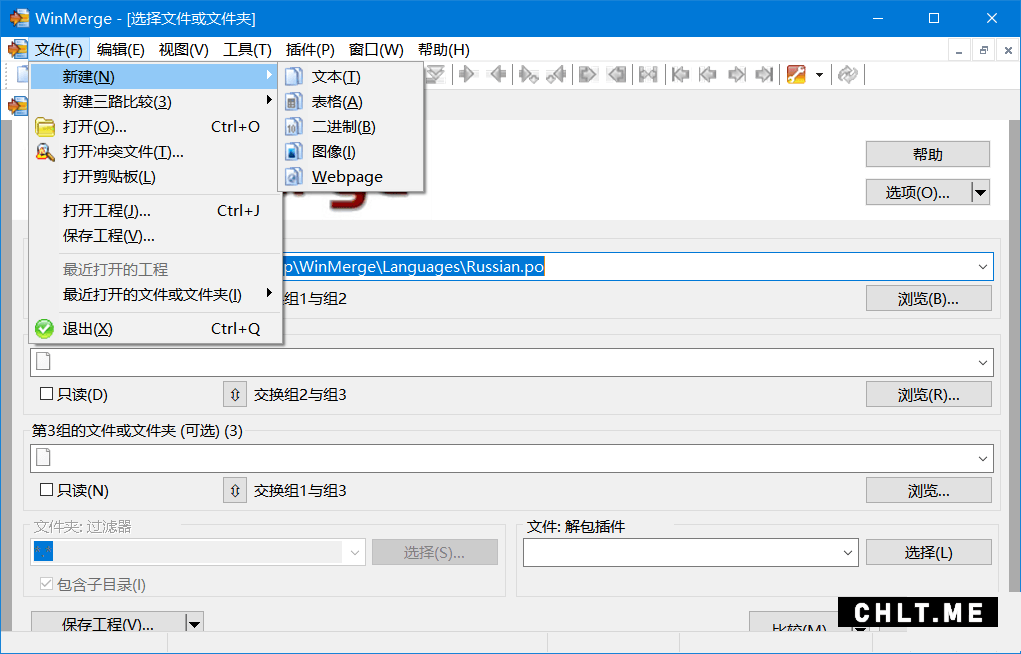Open the 插件(P) menu
Screen dimensions: 1021x654
pos(310,50)
